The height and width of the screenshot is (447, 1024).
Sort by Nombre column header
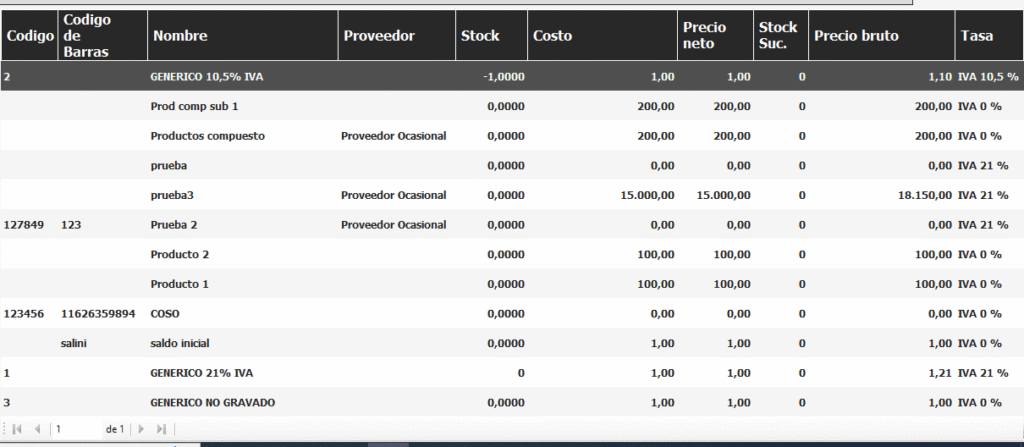[x=179, y=36]
